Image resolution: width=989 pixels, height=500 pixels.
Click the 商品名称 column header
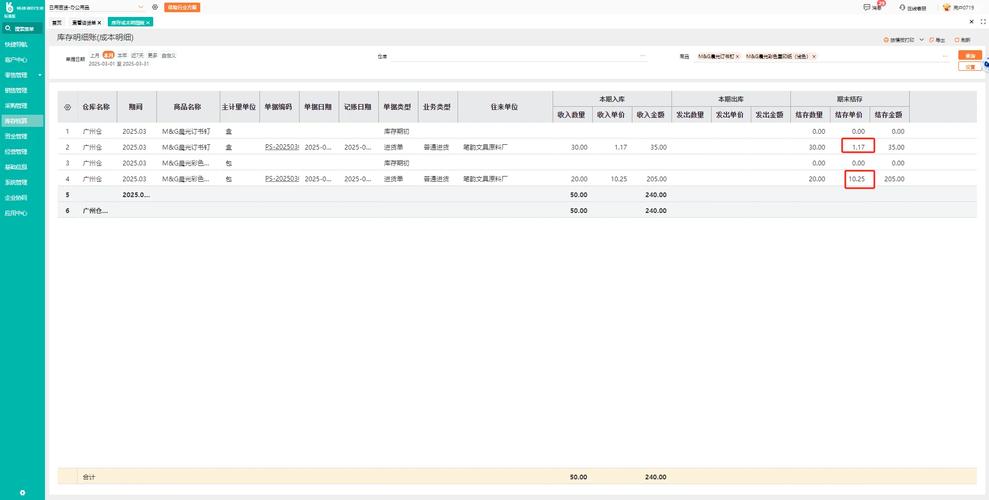[x=187, y=107]
